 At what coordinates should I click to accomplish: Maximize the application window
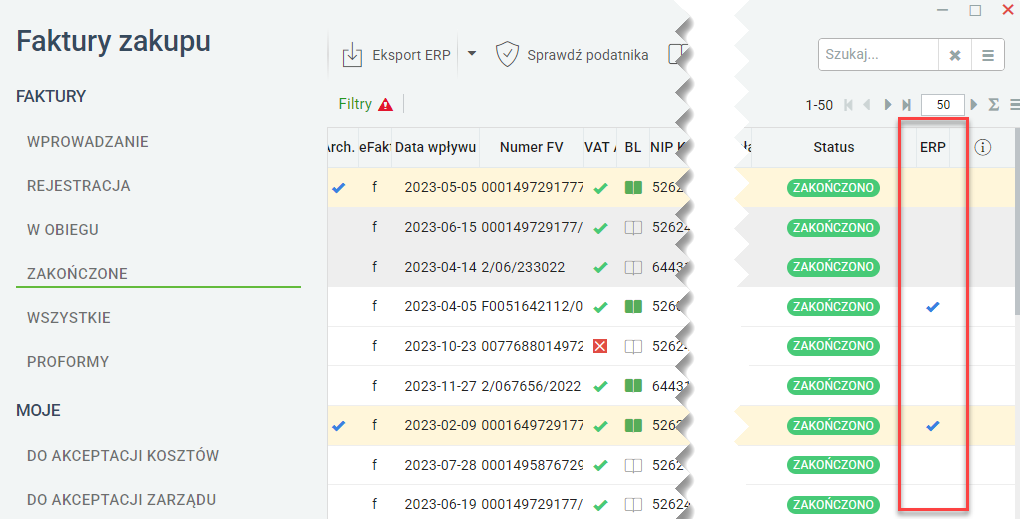[975, 10]
